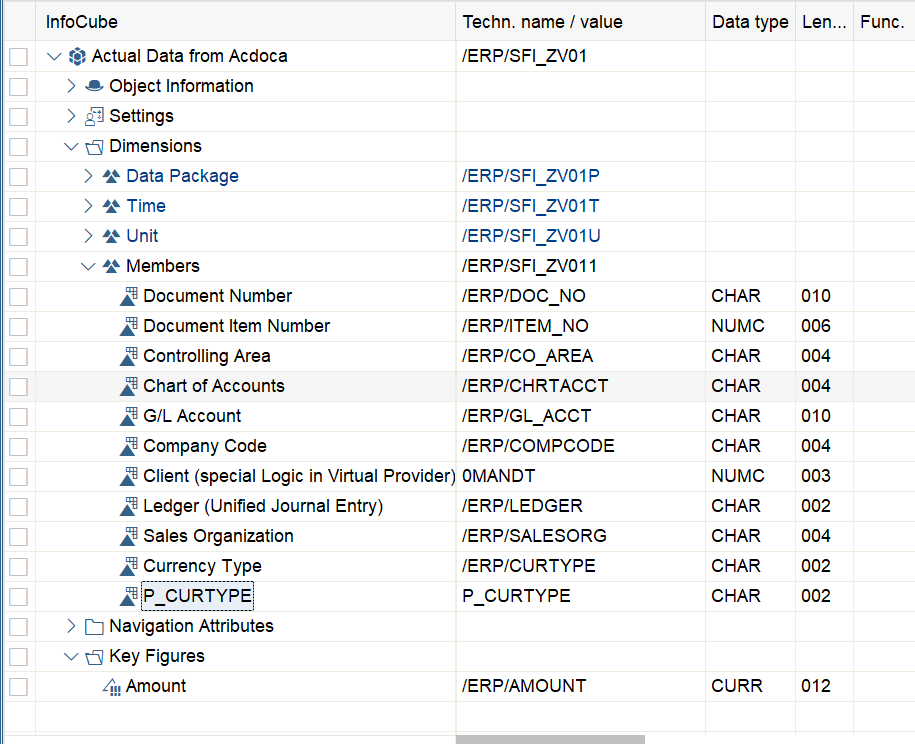Click the folder icon beside Navigation Attributes
This screenshot has height=744, width=915.
[x=94, y=627]
